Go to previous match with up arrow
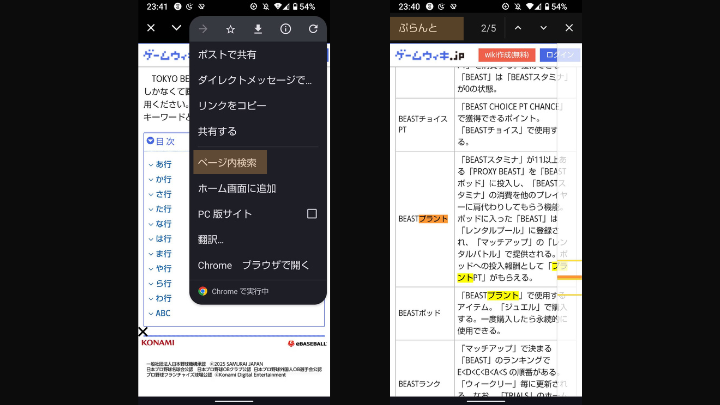This screenshot has width=720, height=405. [x=518, y=28]
